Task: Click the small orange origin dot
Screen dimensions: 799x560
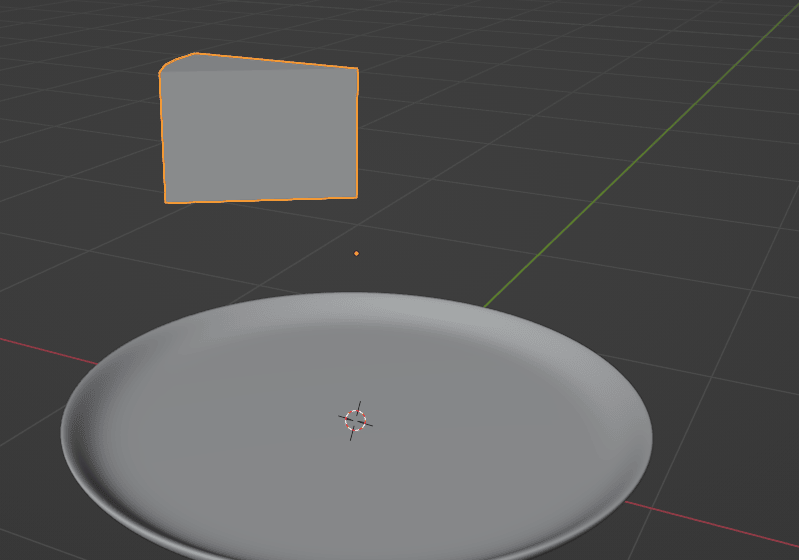Action: click(x=357, y=253)
